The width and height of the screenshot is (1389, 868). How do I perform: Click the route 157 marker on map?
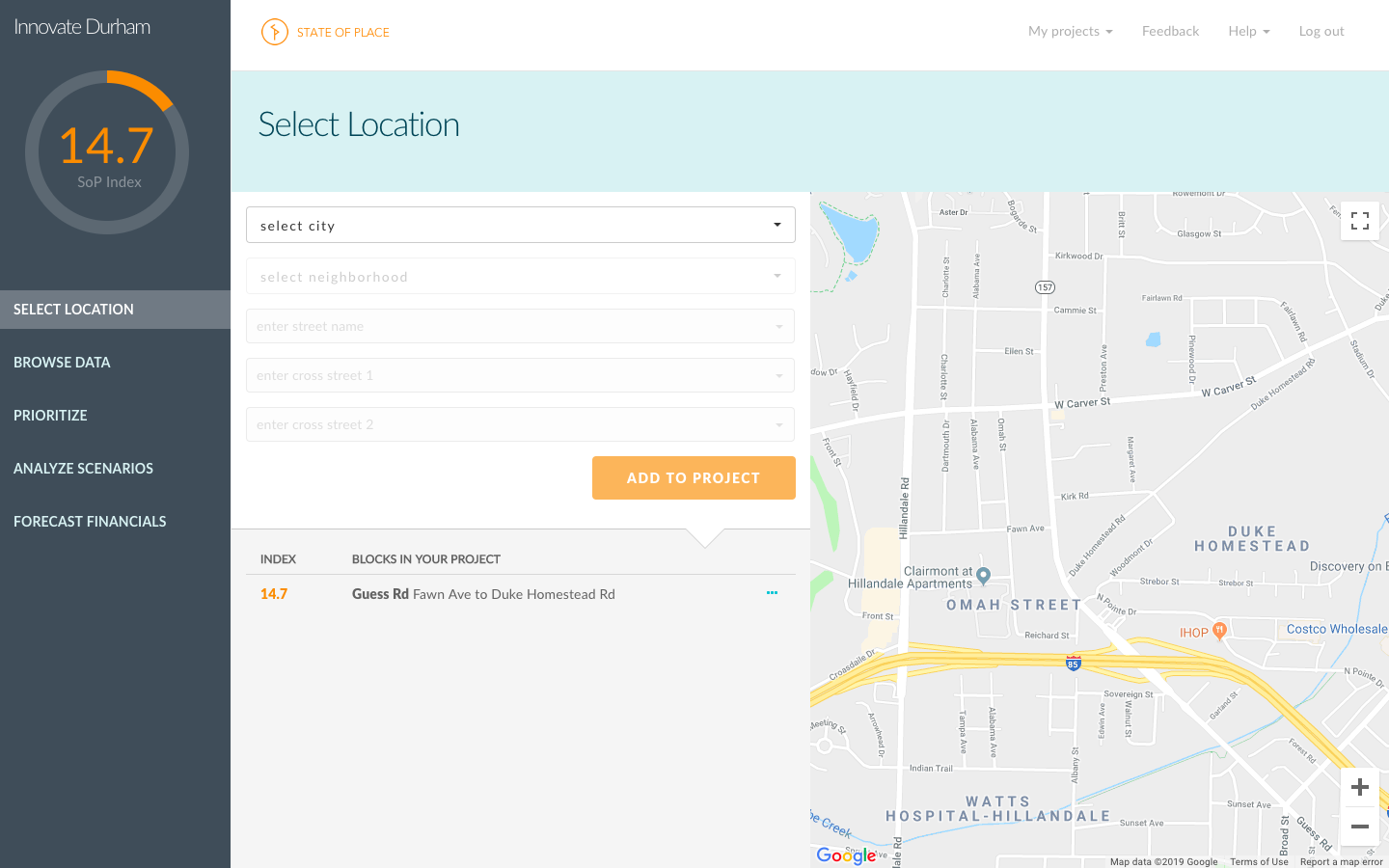1045,287
